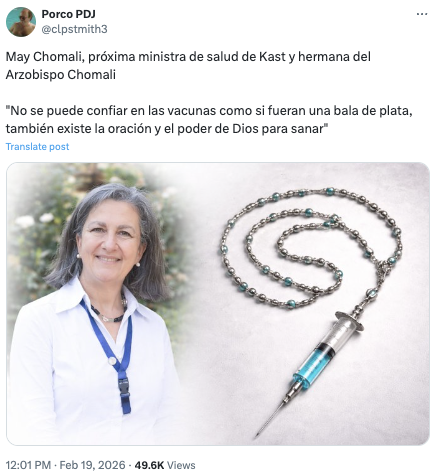Click the line about oración and Dios
The height and width of the screenshot is (476, 438).
[167, 129]
